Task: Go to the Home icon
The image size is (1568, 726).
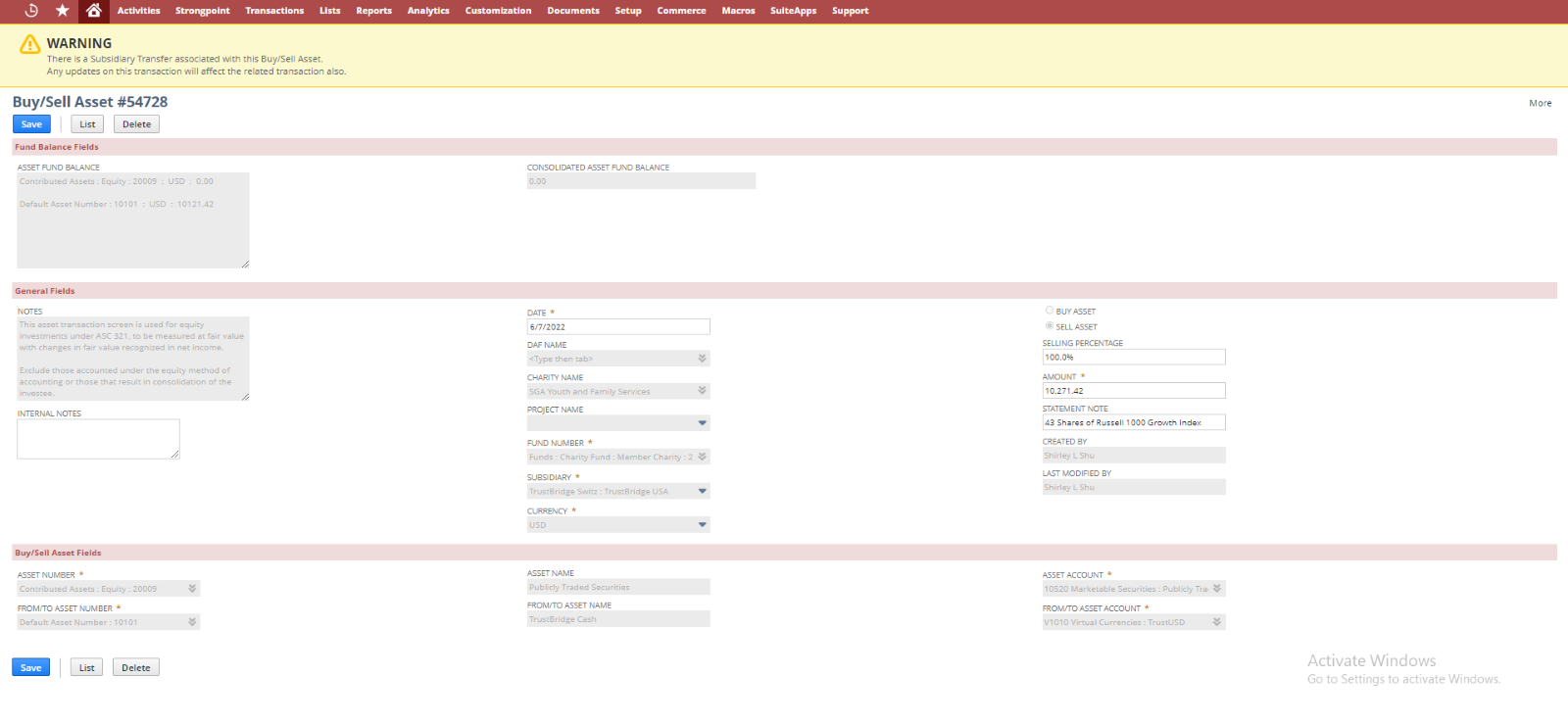Action: point(93,11)
